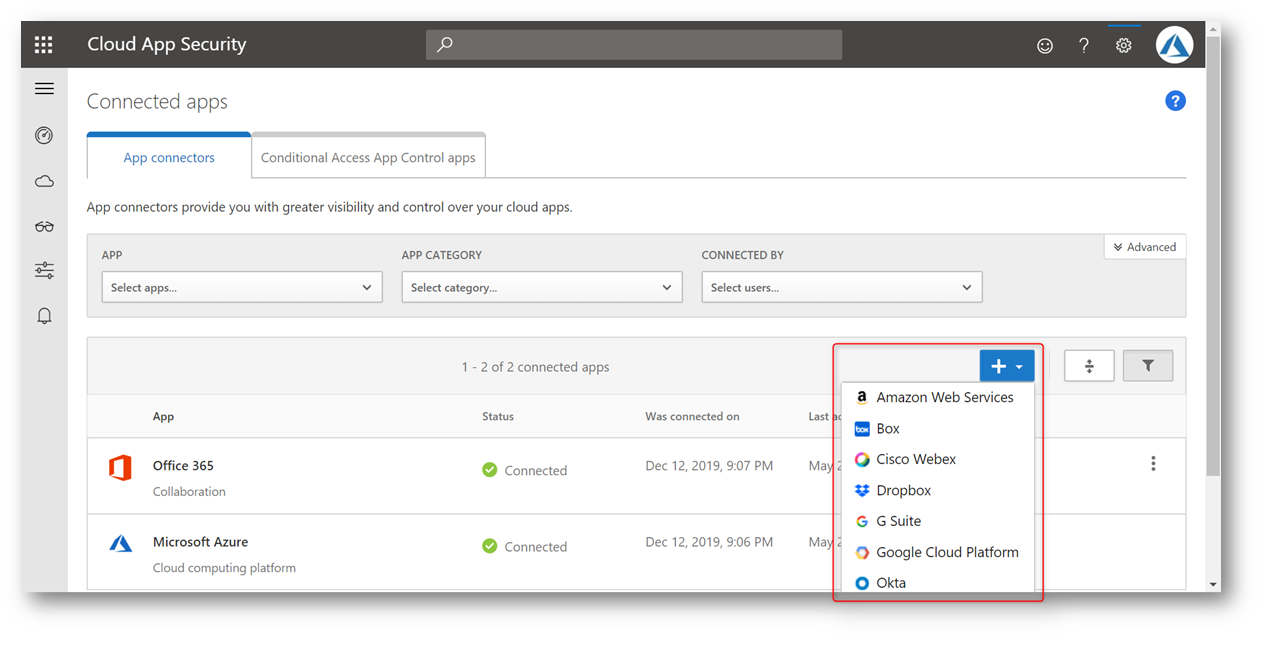Open the Investigate glasses icon in sidebar
1263x646 pixels.
point(44,226)
